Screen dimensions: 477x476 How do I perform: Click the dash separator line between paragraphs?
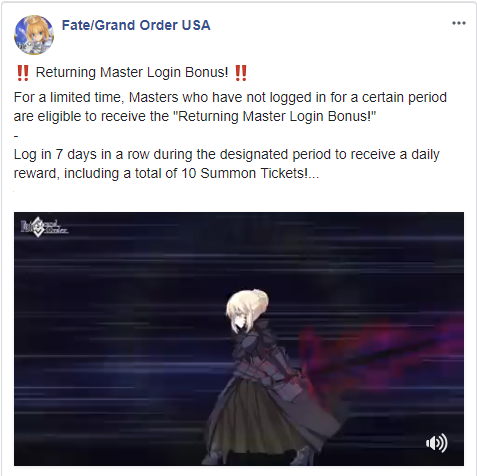tap(16, 136)
